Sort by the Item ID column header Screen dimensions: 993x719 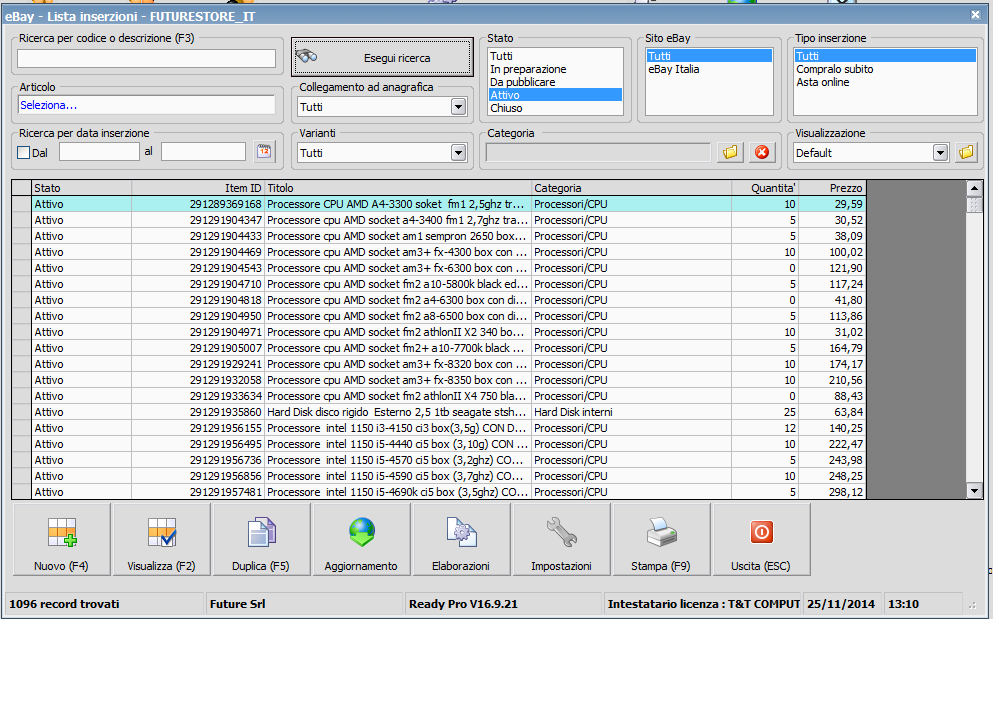click(198, 188)
